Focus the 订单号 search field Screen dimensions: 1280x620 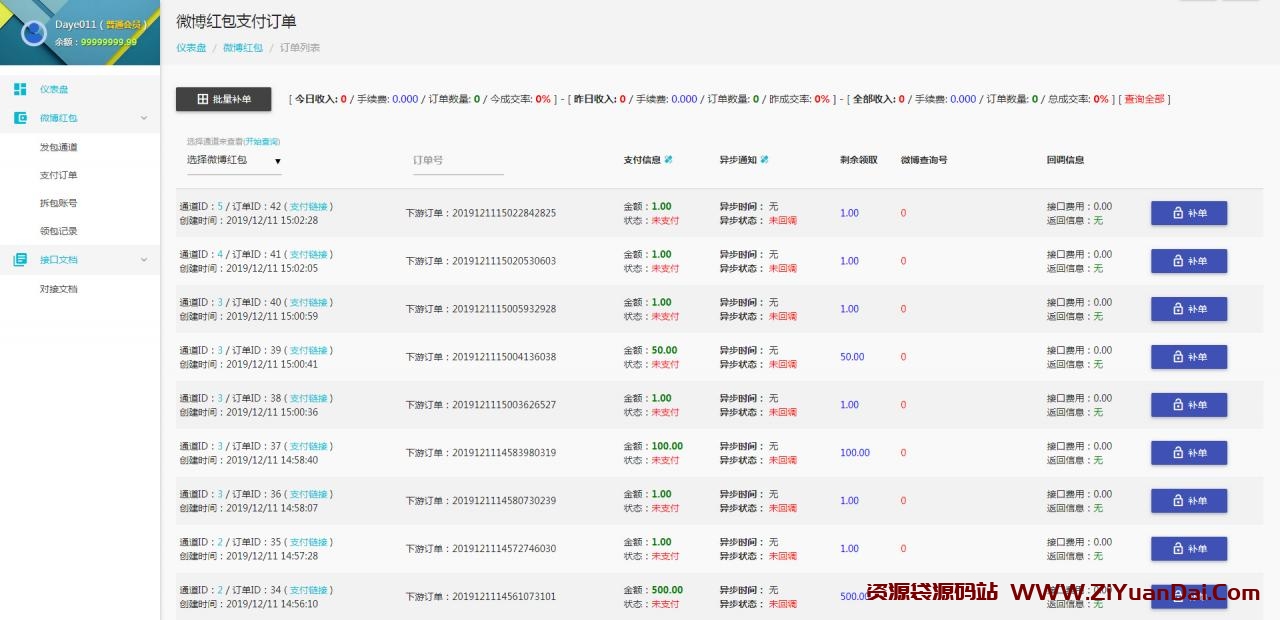(x=458, y=160)
